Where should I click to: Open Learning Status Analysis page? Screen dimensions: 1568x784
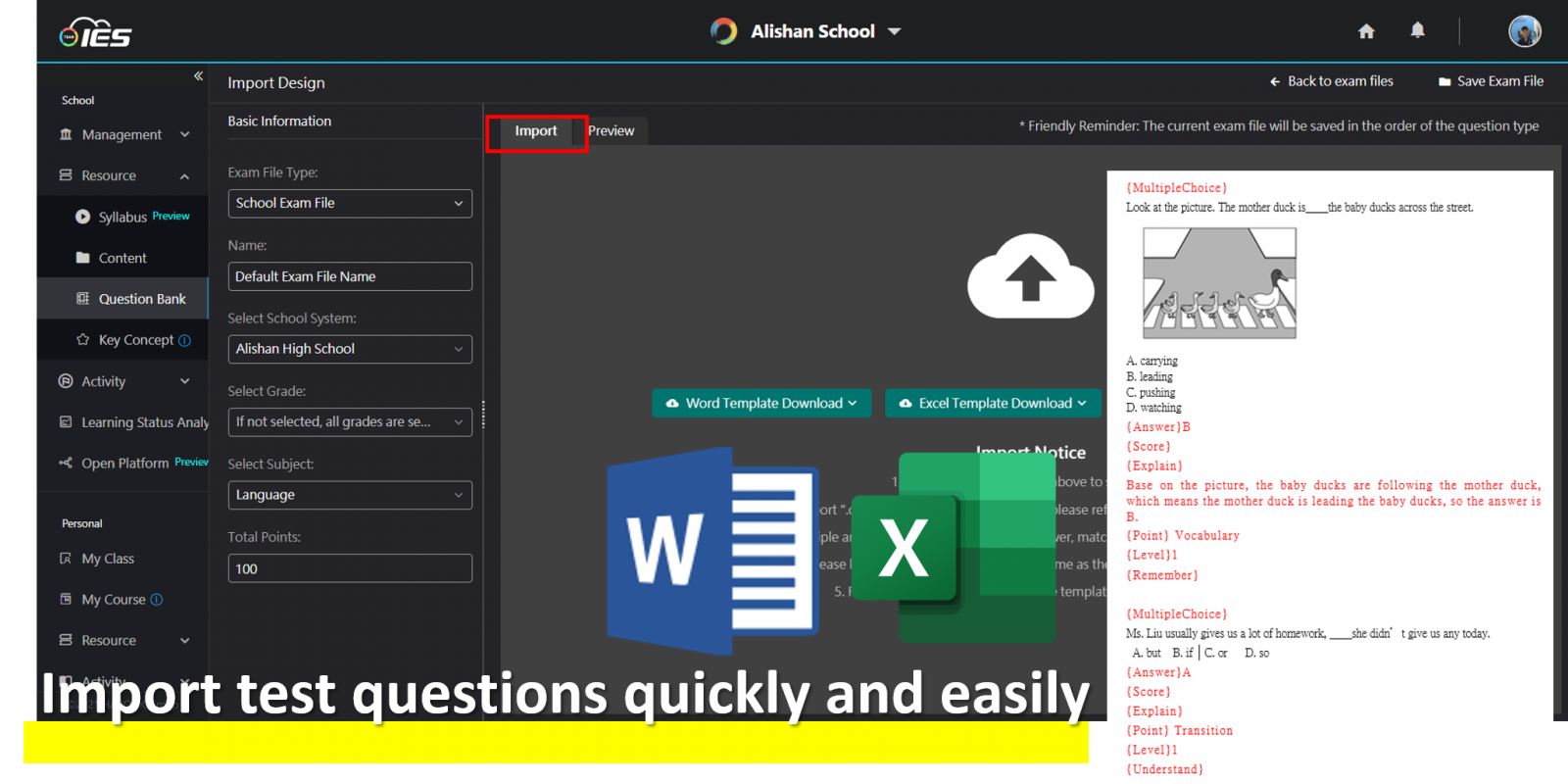point(145,422)
